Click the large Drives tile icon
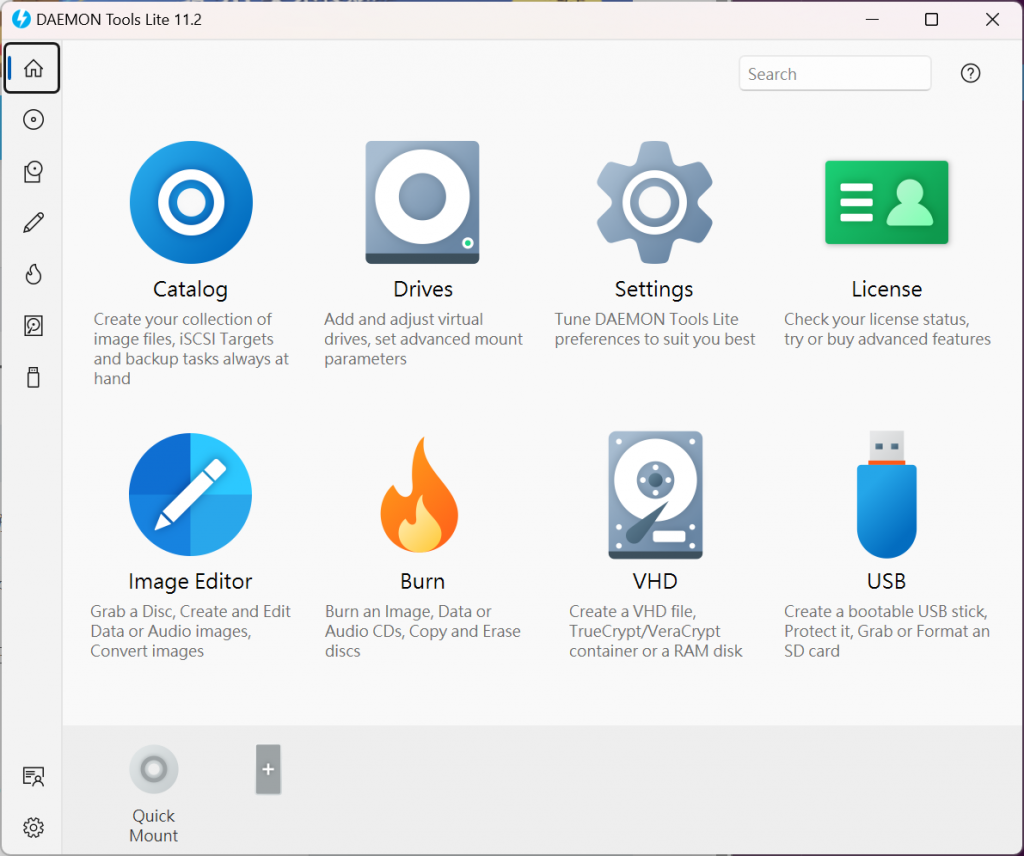 [423, 202]
